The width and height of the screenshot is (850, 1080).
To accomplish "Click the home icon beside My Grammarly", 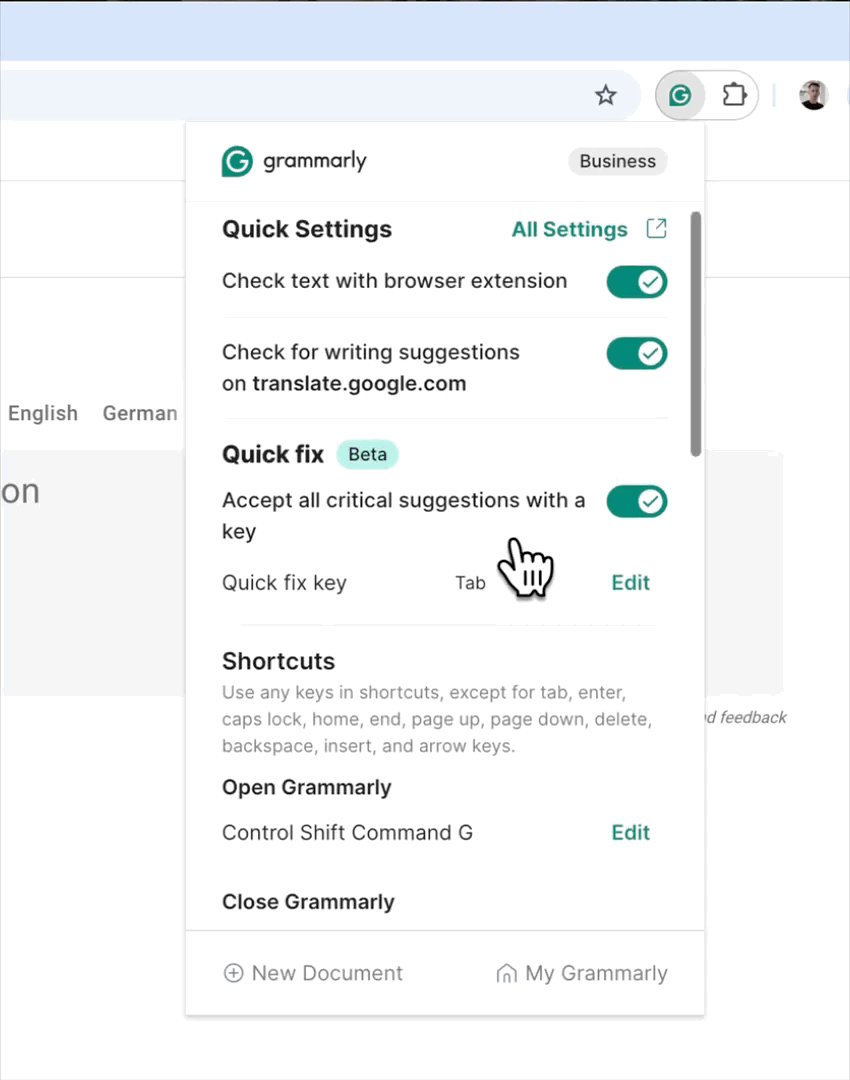I will 507,973.
